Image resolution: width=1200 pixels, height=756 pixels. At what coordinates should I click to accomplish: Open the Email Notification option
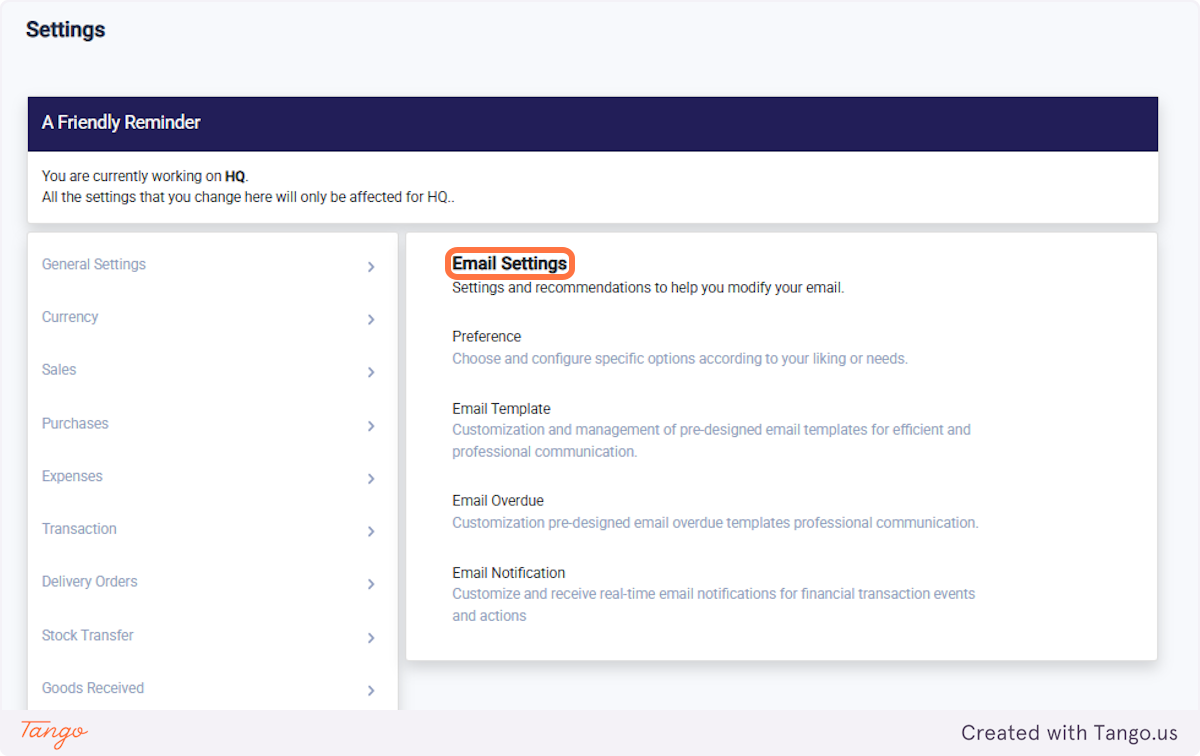[x=509, y=573]
